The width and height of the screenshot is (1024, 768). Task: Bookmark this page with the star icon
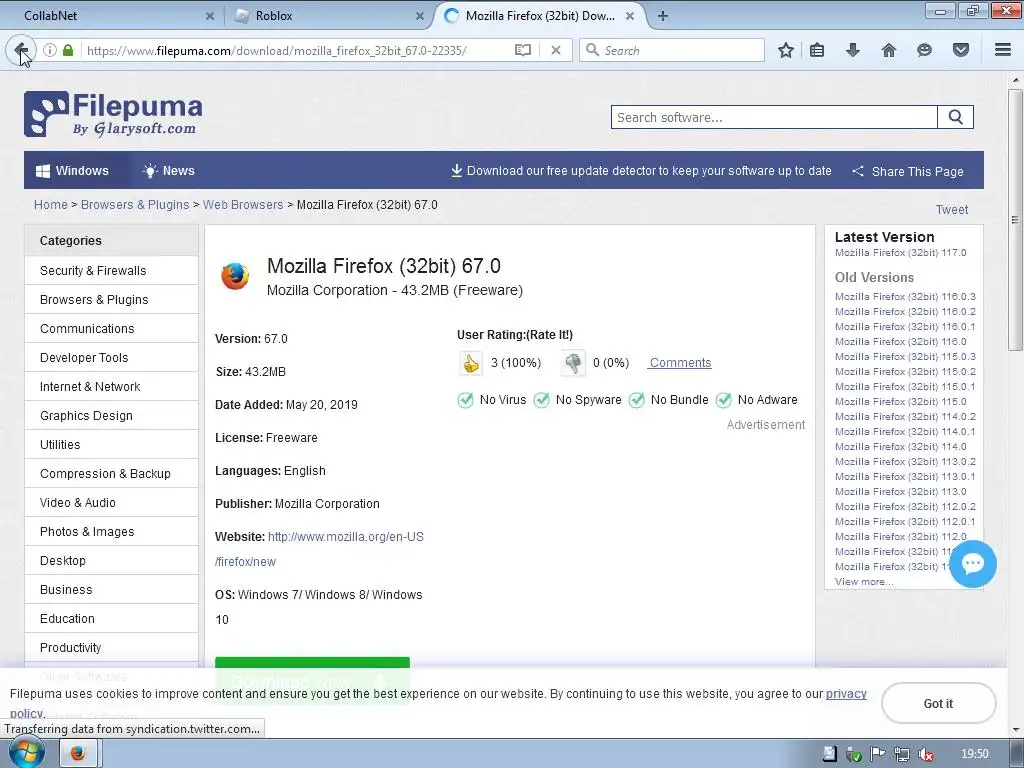pyautogui.click(x=786, y=50)
